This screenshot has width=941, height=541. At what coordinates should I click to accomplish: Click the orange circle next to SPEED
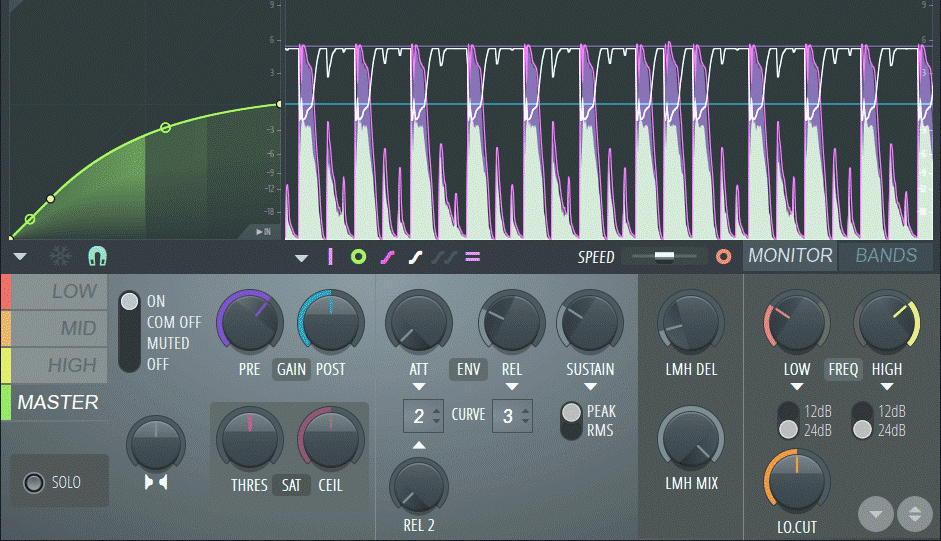pyautogui.click(x=724, y=257)
